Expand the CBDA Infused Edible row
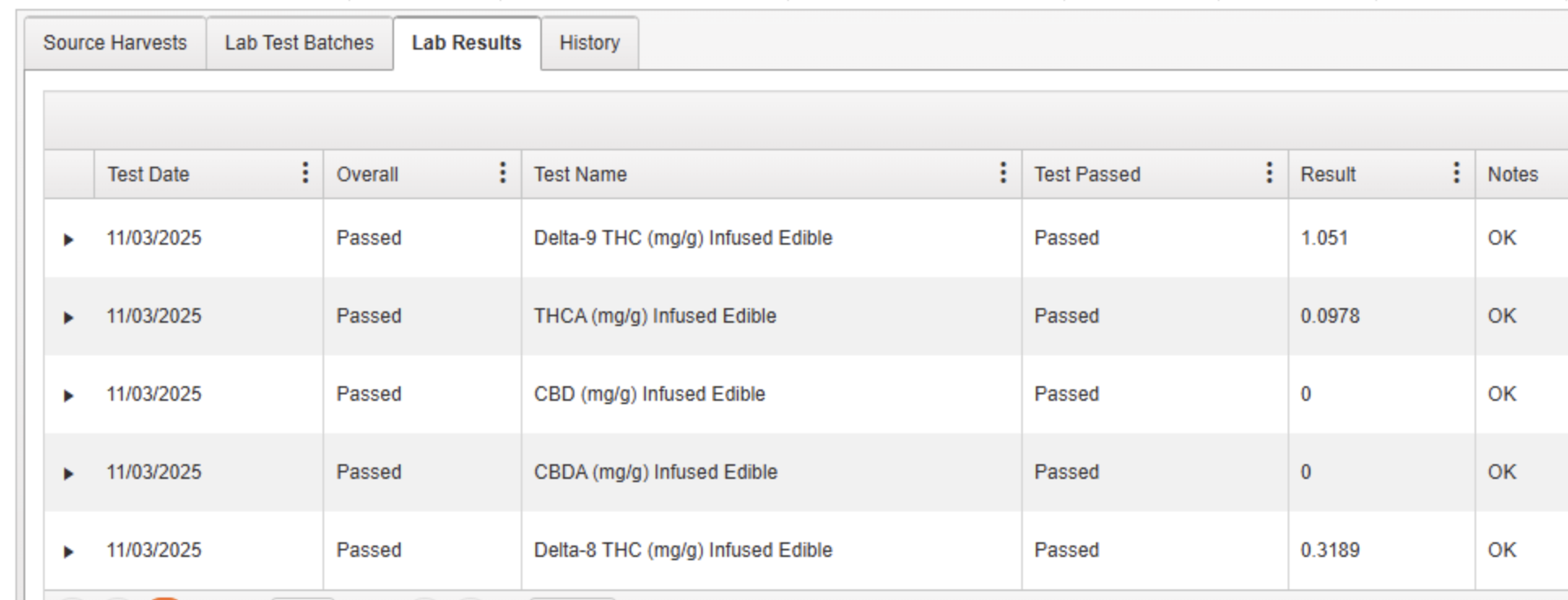This screenshot has height=600, width=1568. (x=69, y=474)
